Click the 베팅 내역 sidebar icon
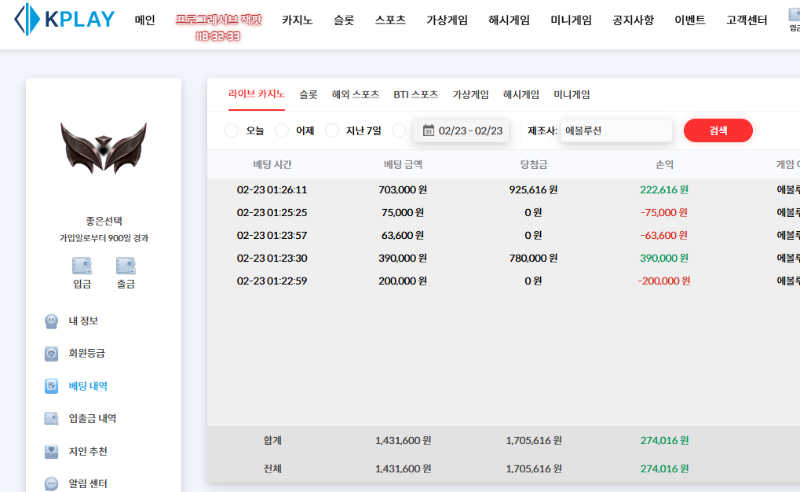 (x=51, y=386)
